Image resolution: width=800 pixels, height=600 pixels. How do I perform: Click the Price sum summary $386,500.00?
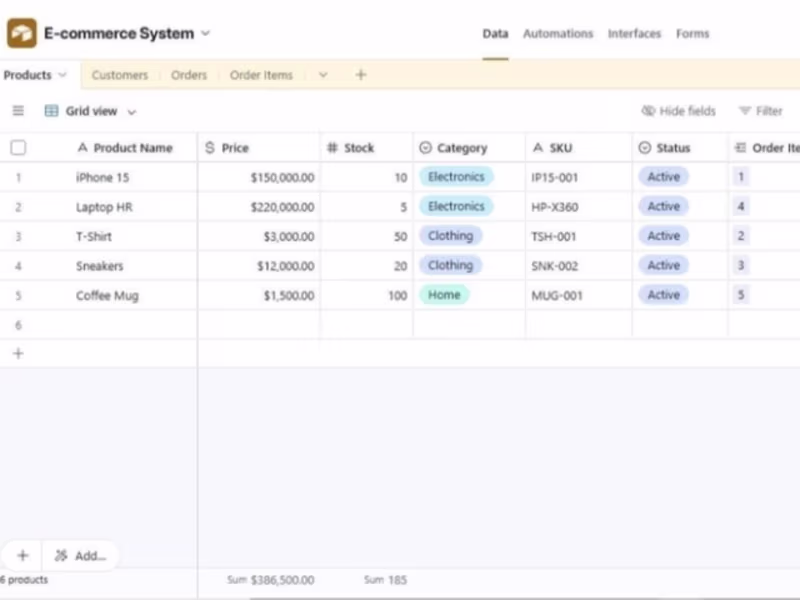(282, 580)
